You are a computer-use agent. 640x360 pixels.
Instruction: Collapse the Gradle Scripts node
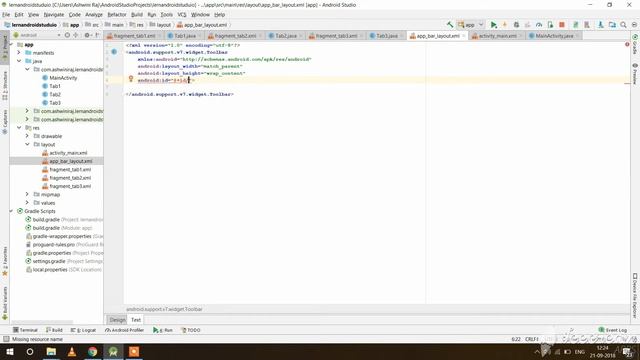coord(11,211)
